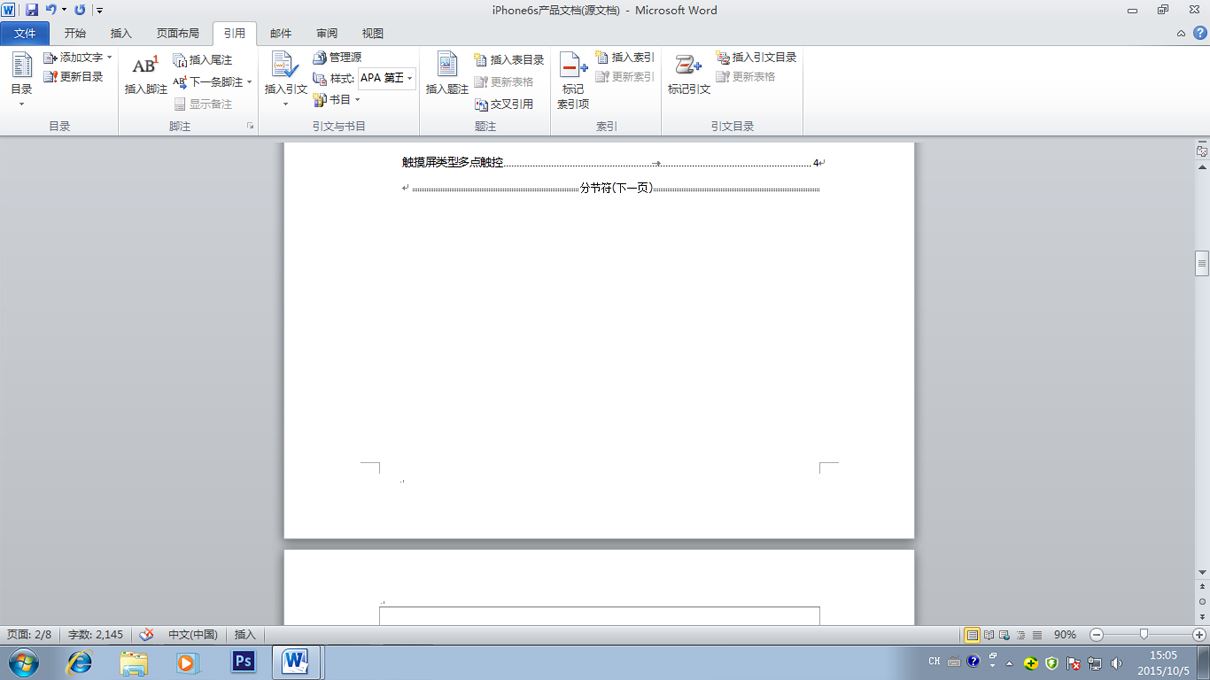Click word count 字数: 2,145
Viewport: 1210px width, 680px height.
point(96,635)
